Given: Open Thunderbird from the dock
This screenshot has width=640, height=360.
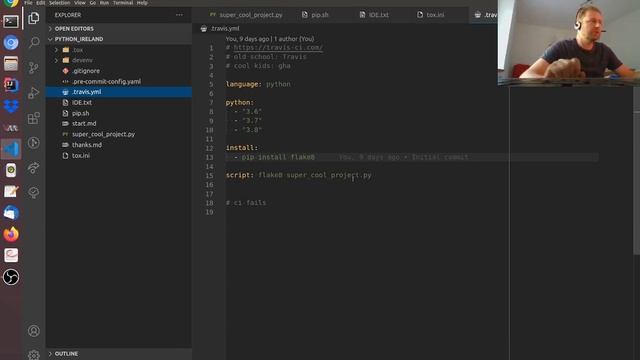Looking at the screenshot, I should click(x=11, y=213).
